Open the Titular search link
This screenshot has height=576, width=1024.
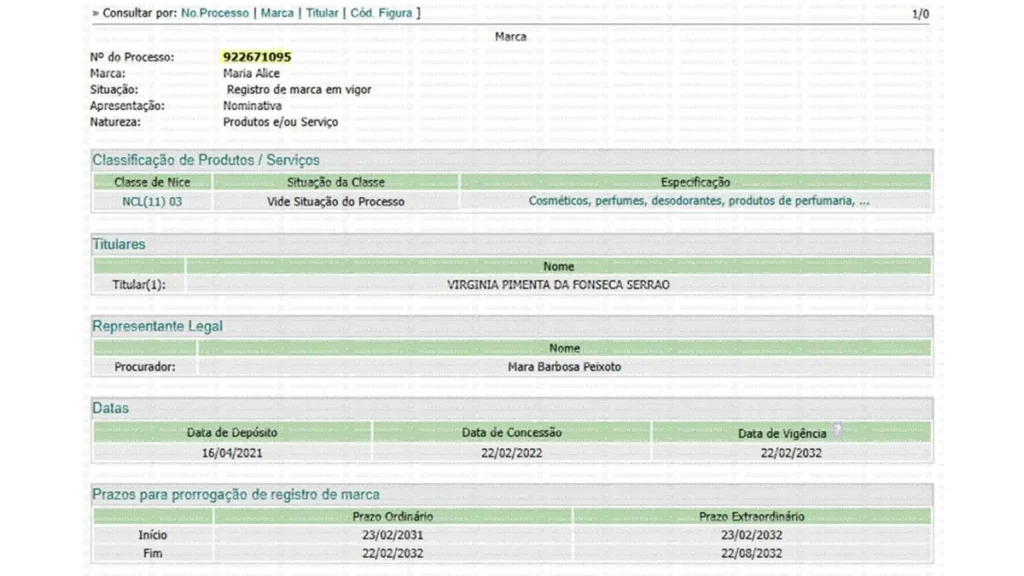(x=322, y=12)
